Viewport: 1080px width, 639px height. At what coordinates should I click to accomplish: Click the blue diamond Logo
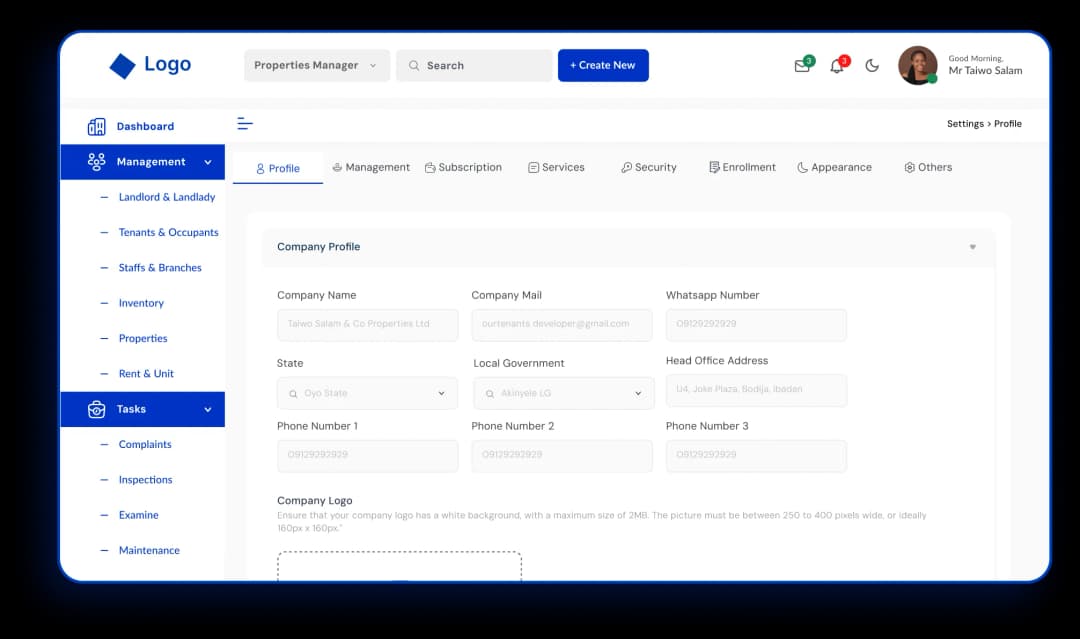122,66
